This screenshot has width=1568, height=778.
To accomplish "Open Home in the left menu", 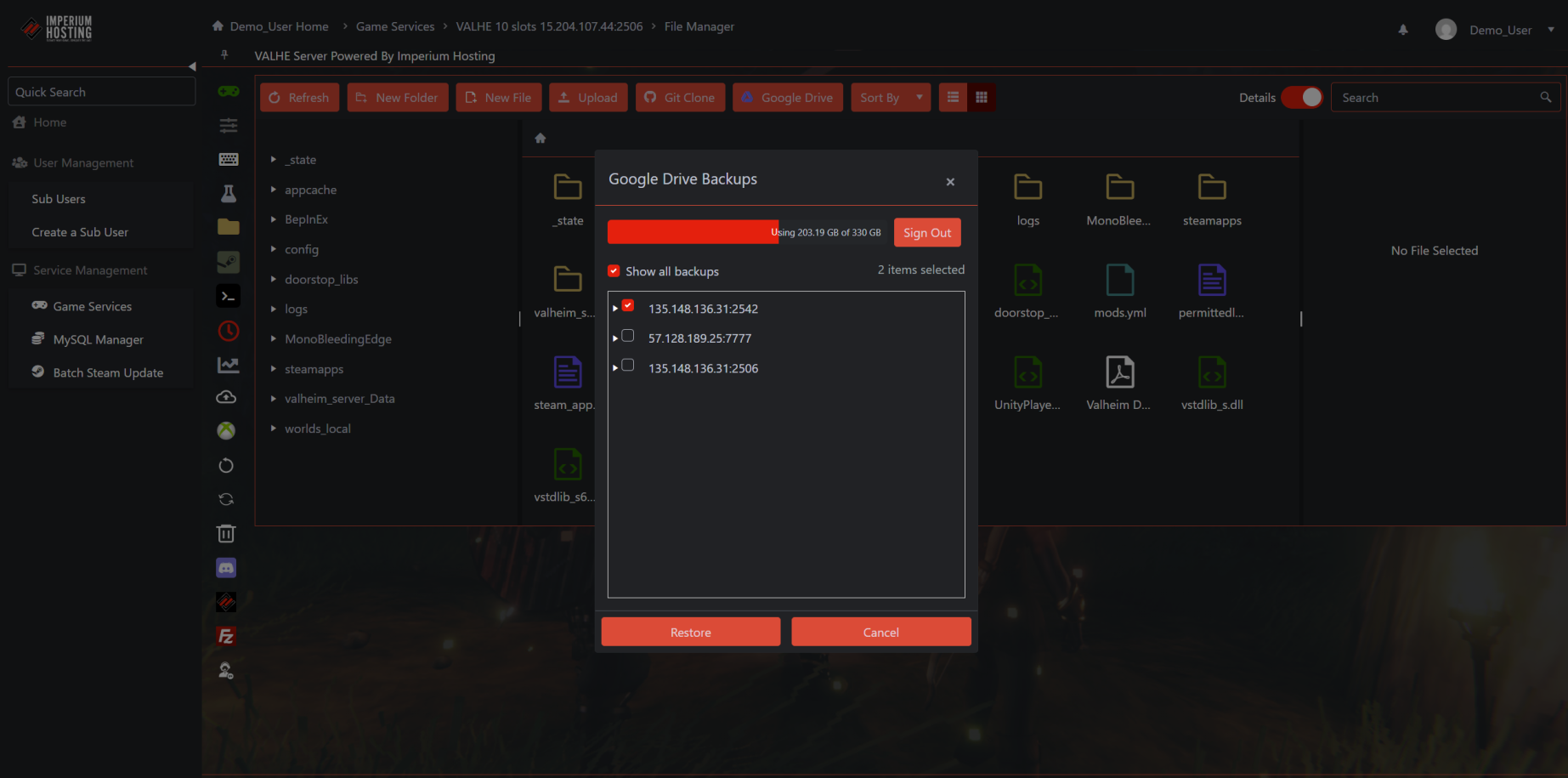I will 50,122.
